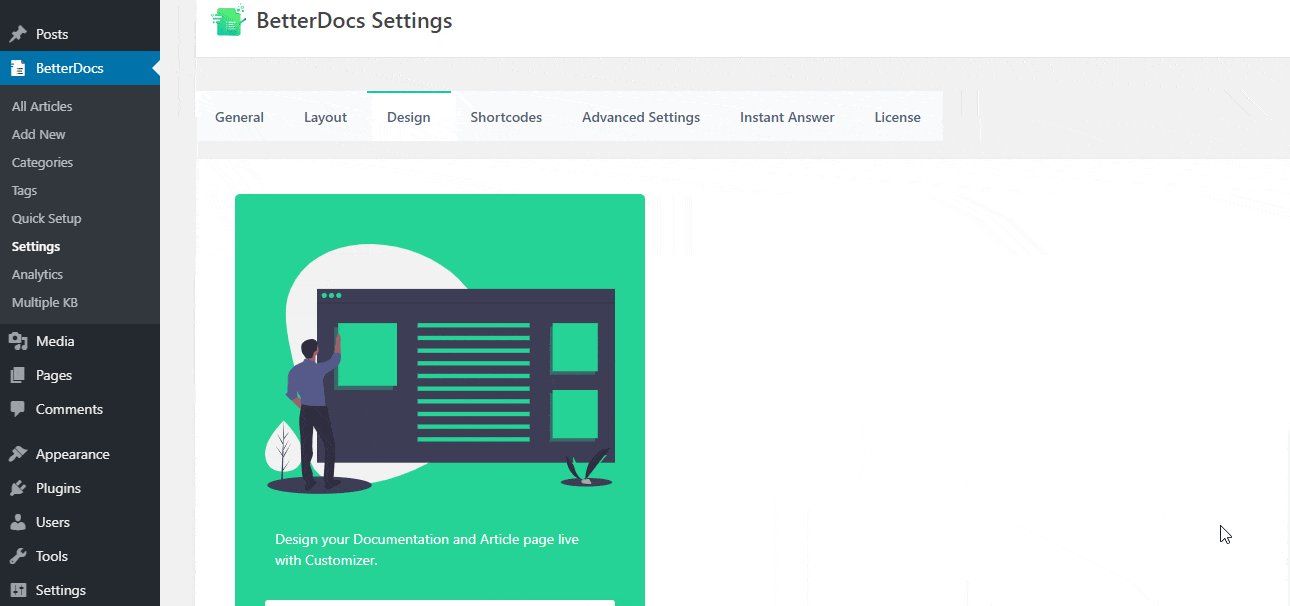Click the Appearance paintbrush icon
This screenshot has height=606, width=1290.
click(x=17, y=453)
